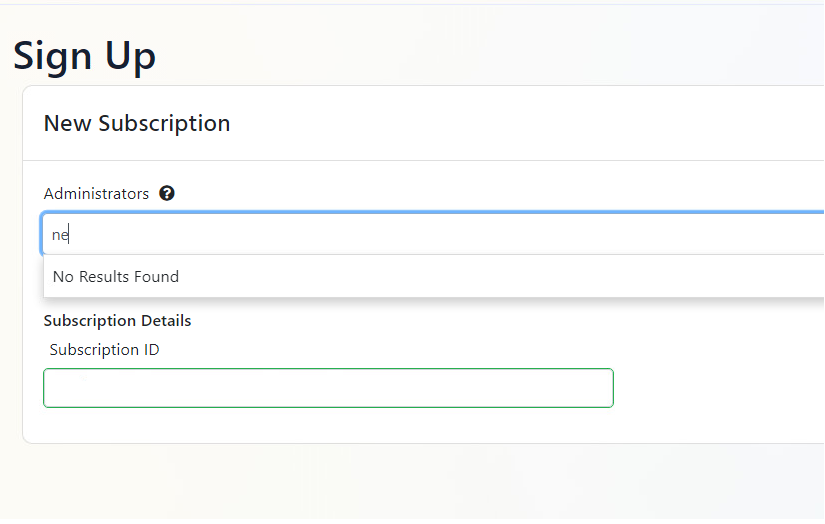Open the Administrators help question-mark icon

[167, 194]
